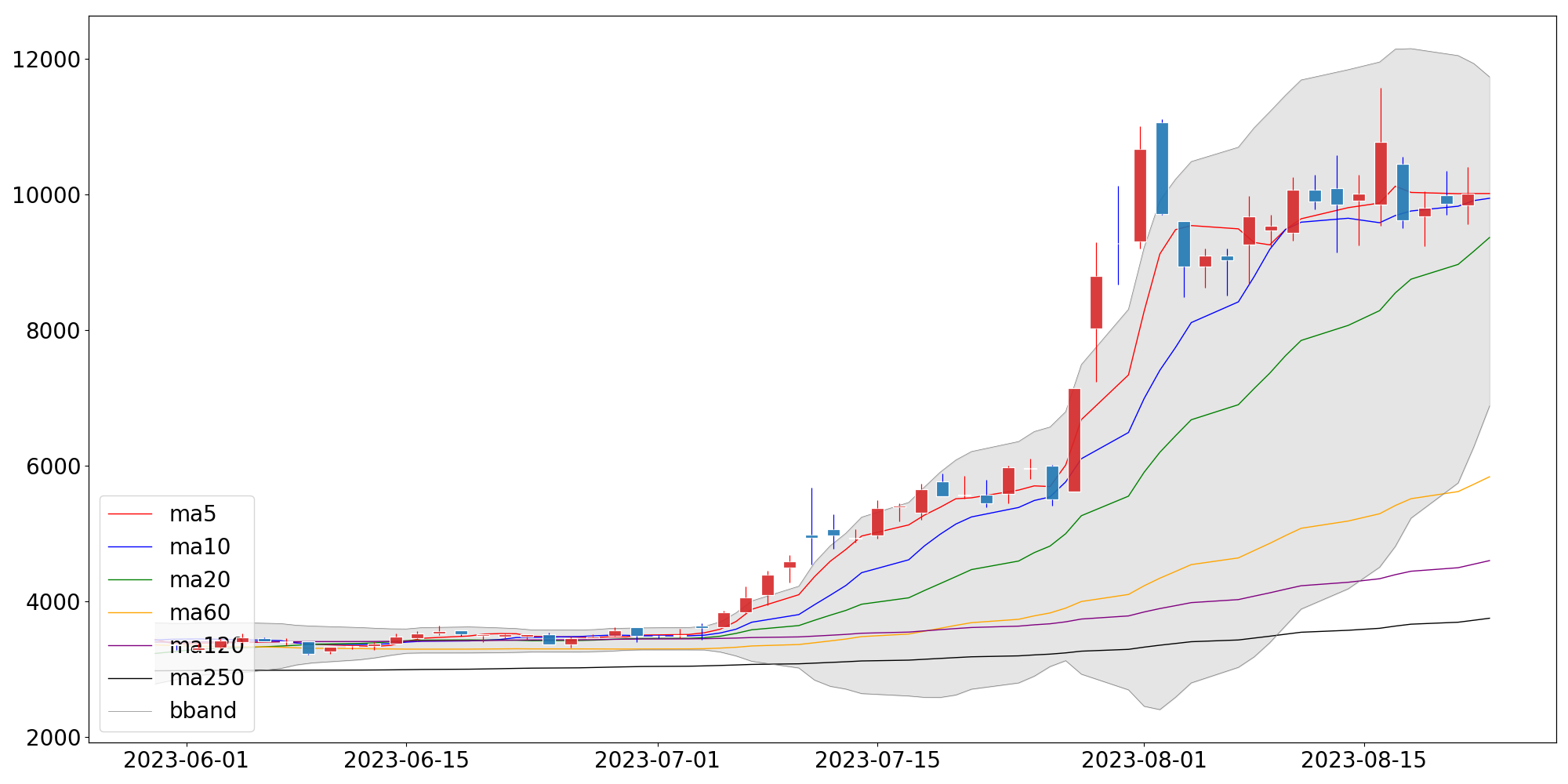Click the green ma20 legend line sample
1568x784 pixels.
(x=130, y=580)
